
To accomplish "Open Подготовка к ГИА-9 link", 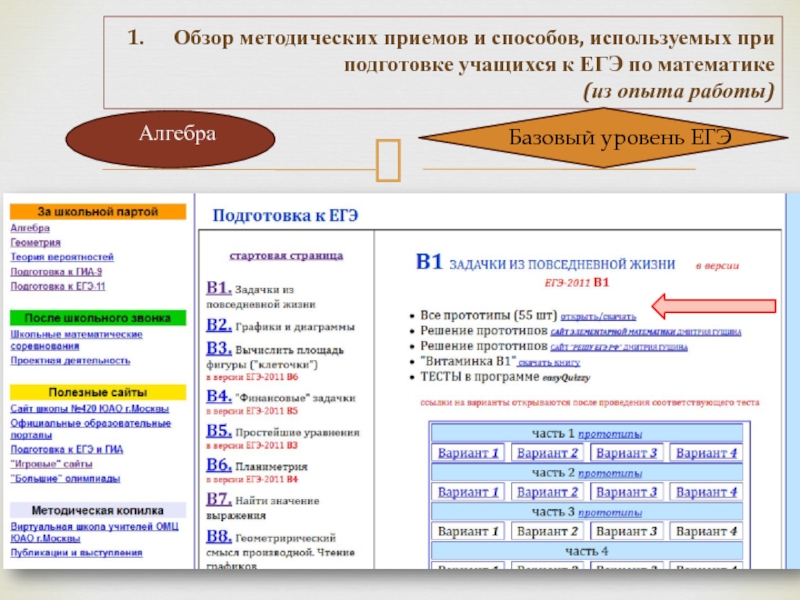I will coord(56,272).
